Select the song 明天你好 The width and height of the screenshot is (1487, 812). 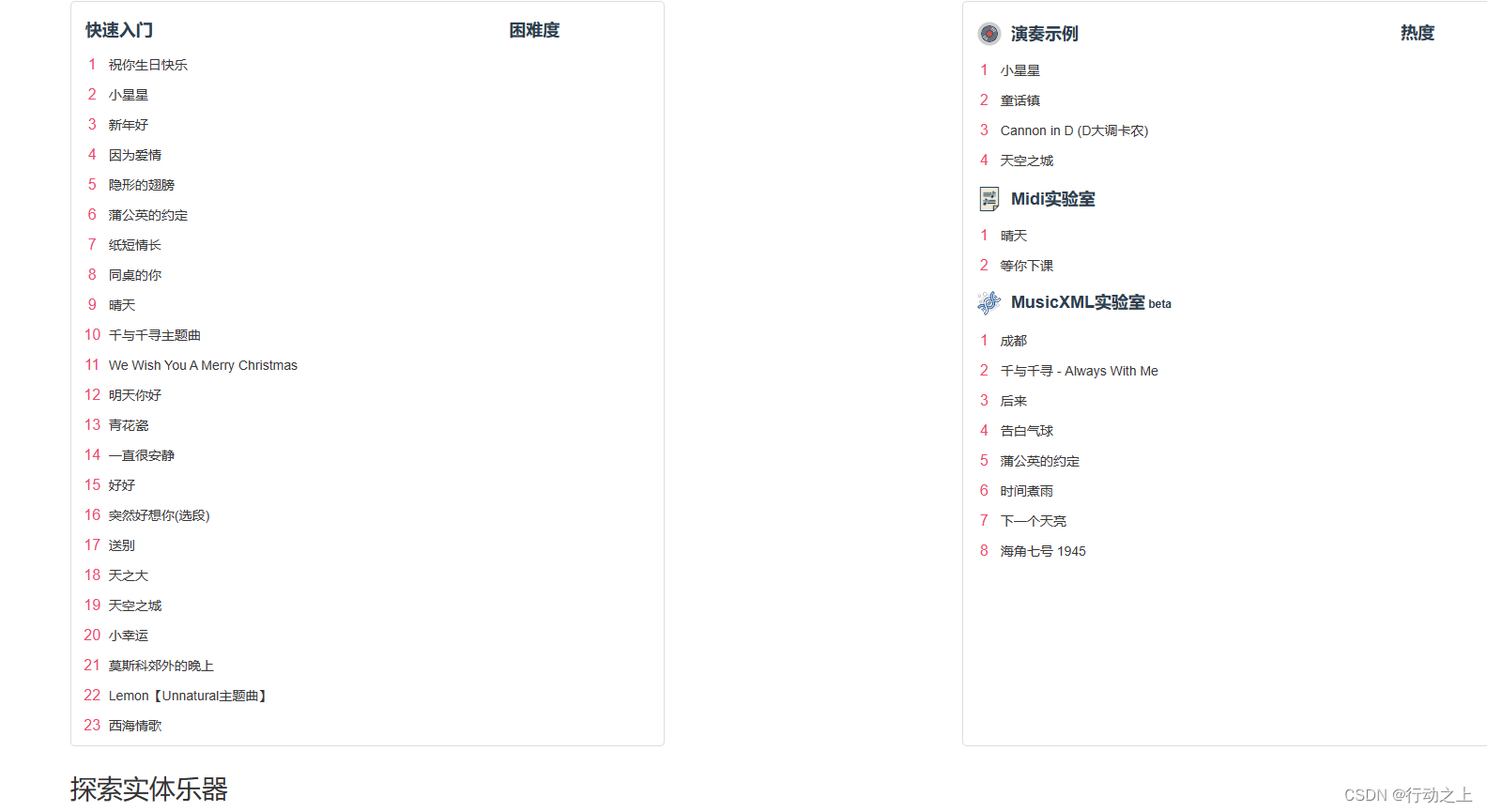(x=135, y=395)
